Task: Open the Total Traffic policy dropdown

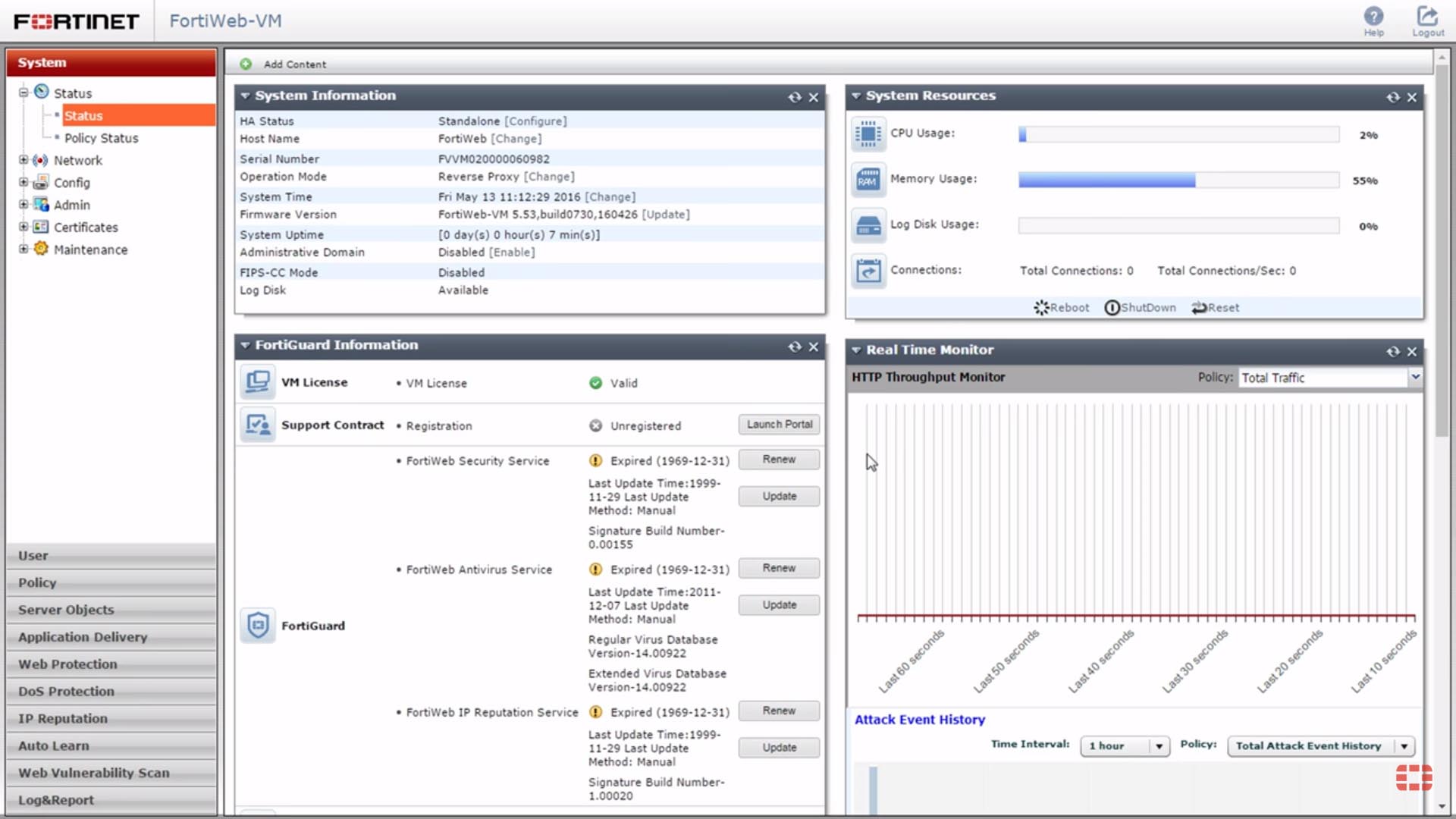Action: (x=1414, y=378)
